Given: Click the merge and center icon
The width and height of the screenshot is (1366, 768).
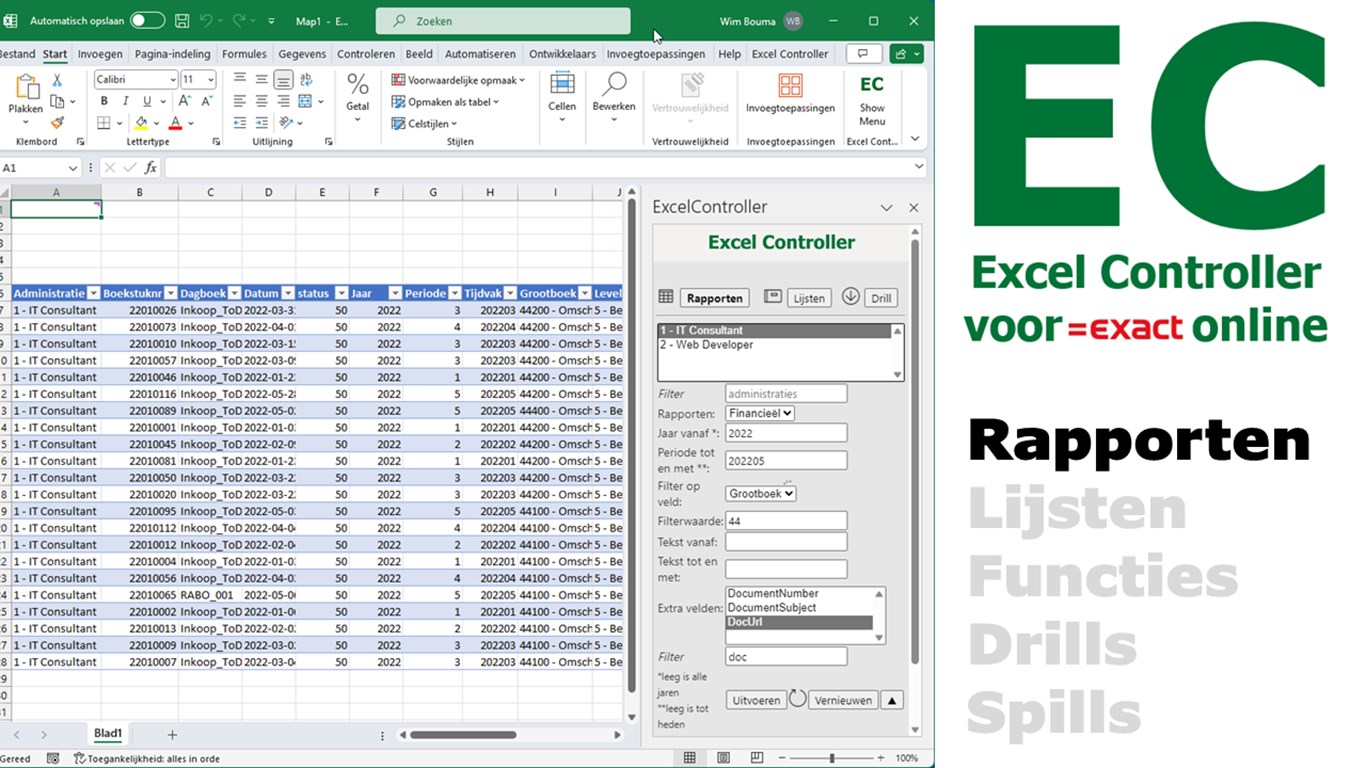Looking at the screenshot, I should point(305,101).
